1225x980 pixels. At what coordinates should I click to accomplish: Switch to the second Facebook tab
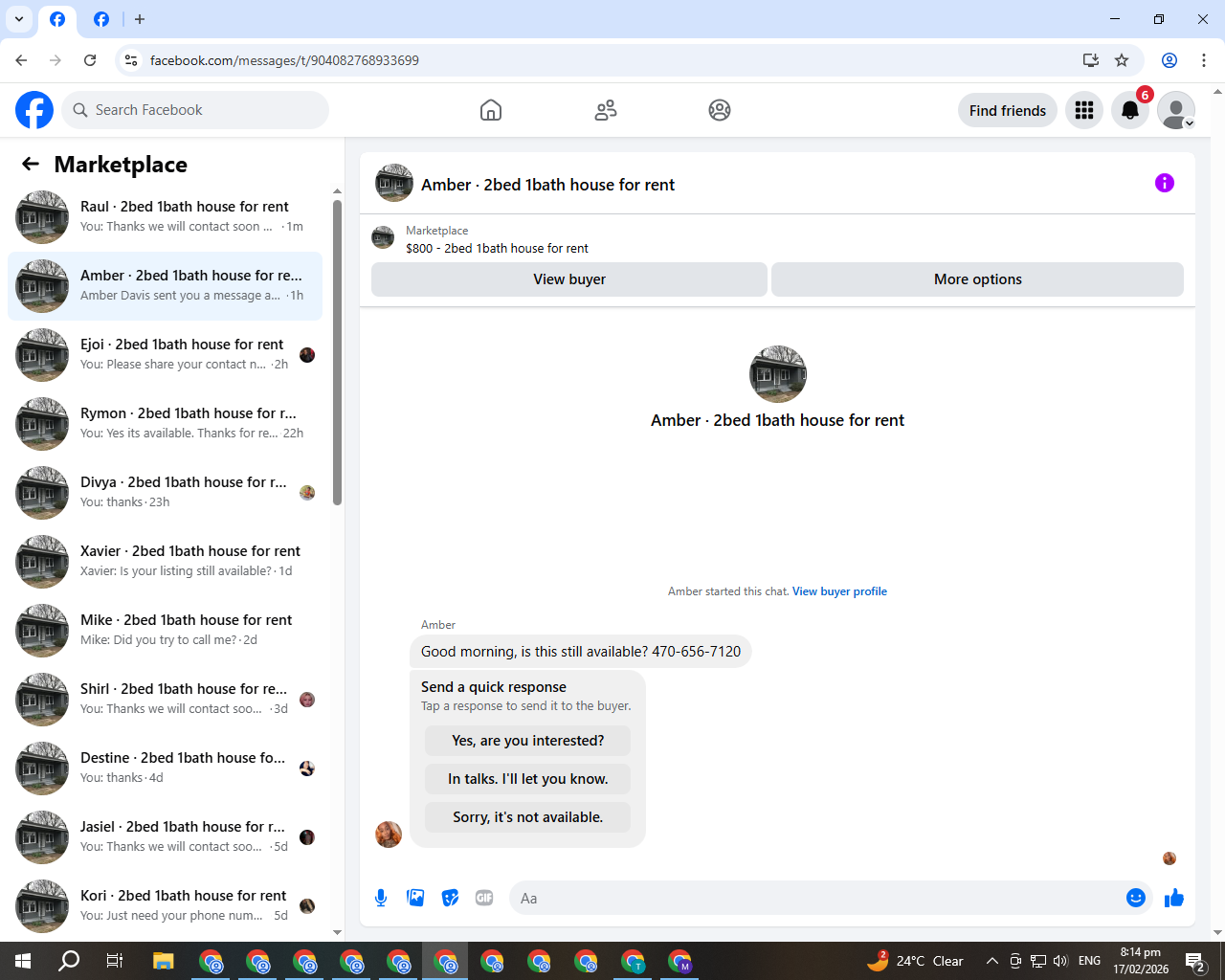tap(101, 19)
